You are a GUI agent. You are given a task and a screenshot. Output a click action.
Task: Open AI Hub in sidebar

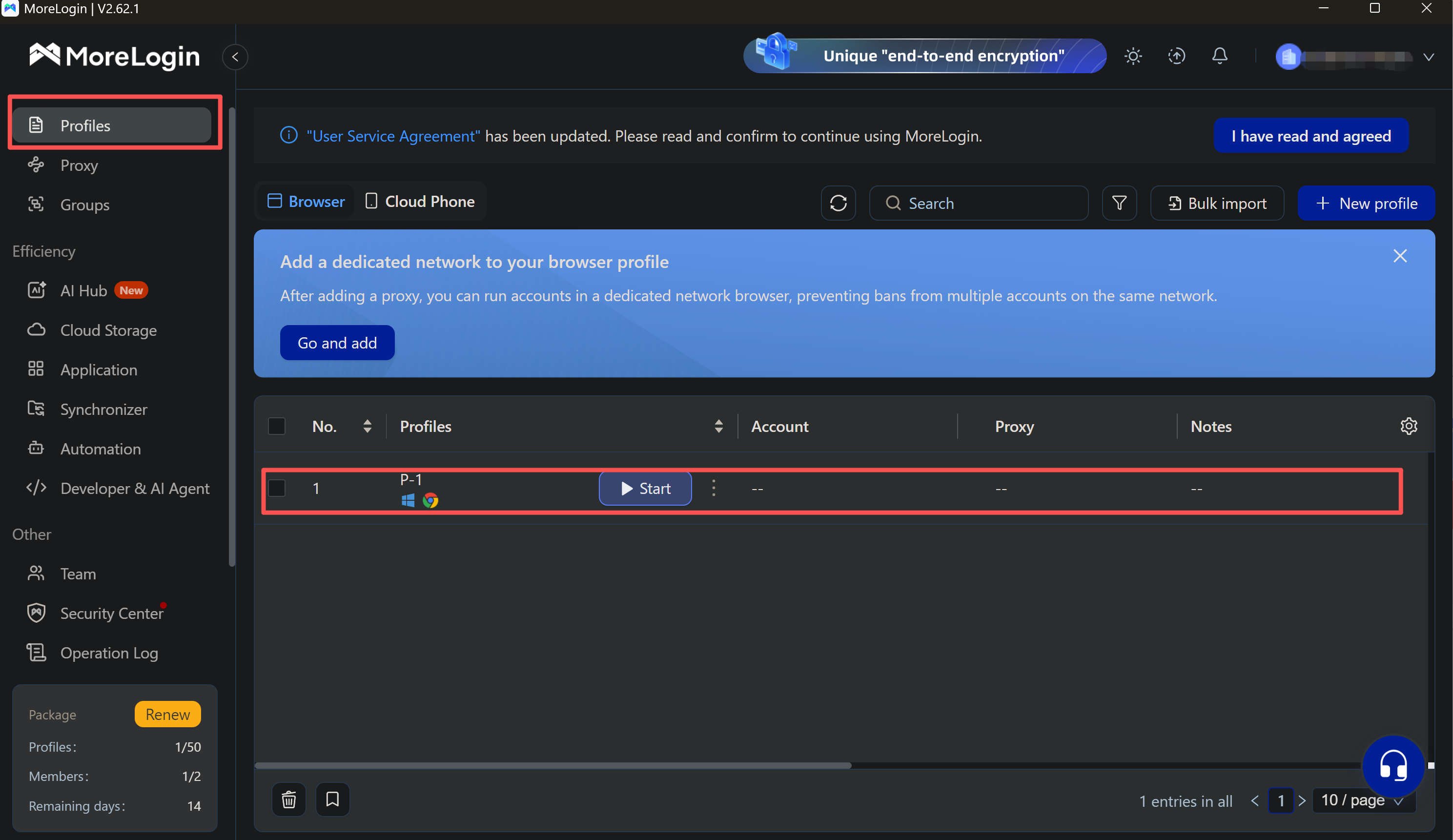click(83, 290)
